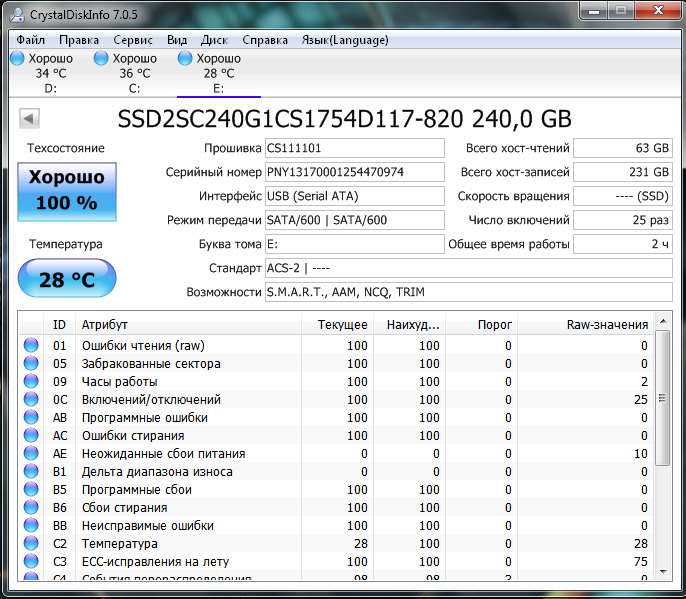Click the total host writes value 231 GB
Viewport: 686px width, 599px height.
[x=623, y=172]
